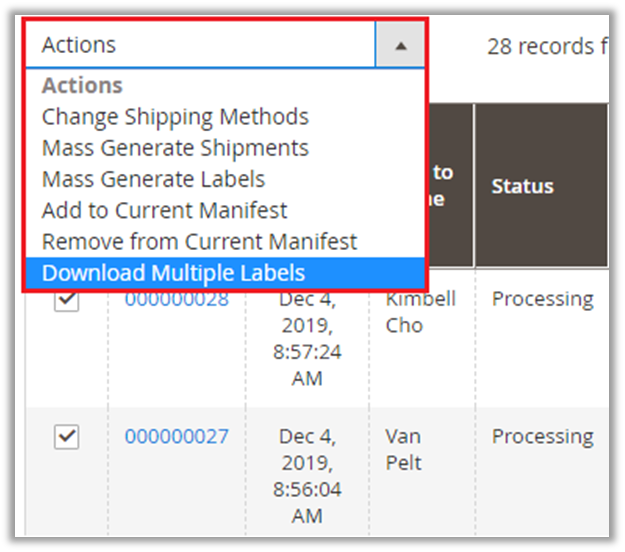Uncheck the checkbox for order 000000028
625x552 pixels.
click(66, 300)
